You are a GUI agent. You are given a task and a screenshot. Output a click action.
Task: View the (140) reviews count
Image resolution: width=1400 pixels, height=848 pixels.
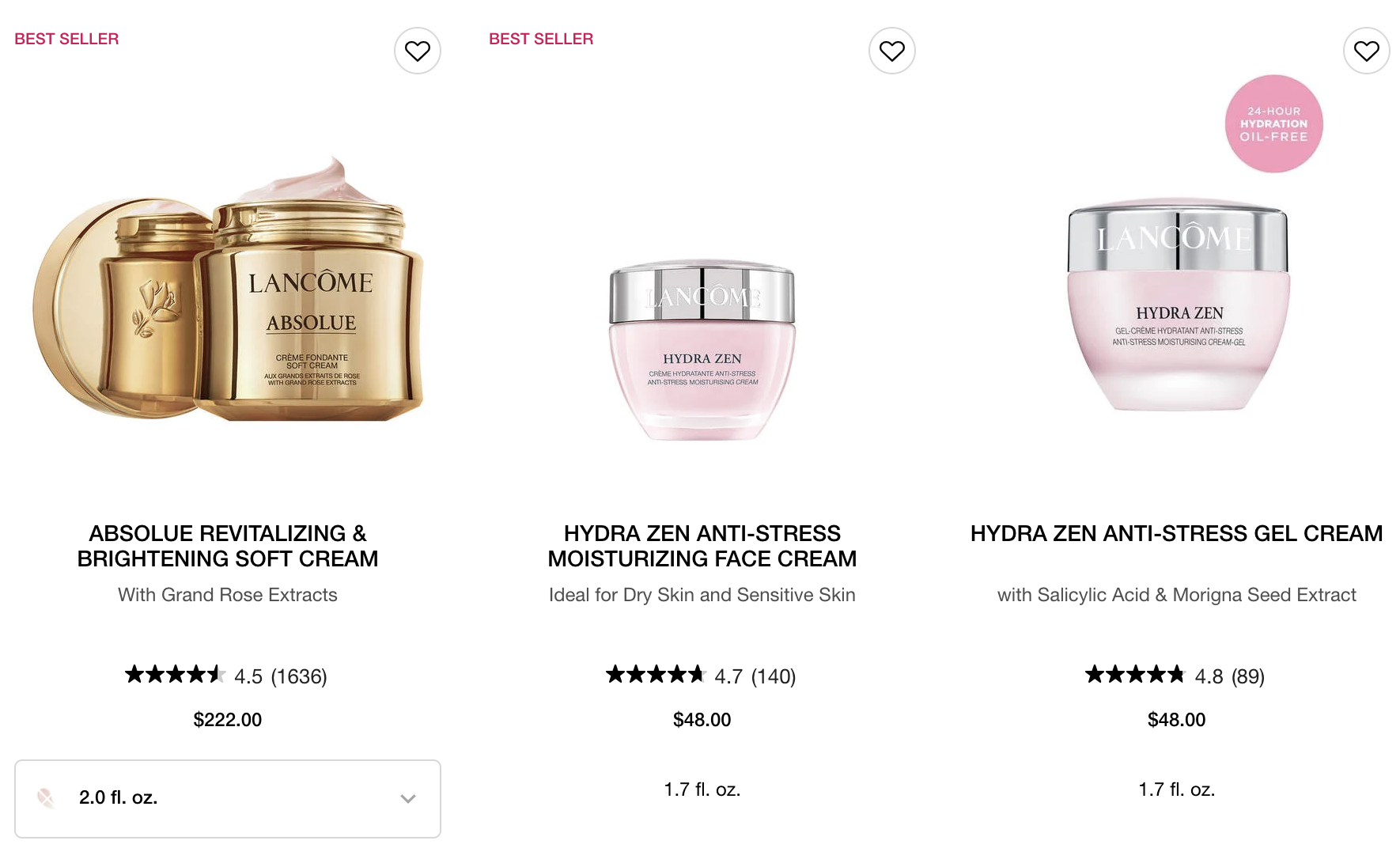click(x=774, y=676)
